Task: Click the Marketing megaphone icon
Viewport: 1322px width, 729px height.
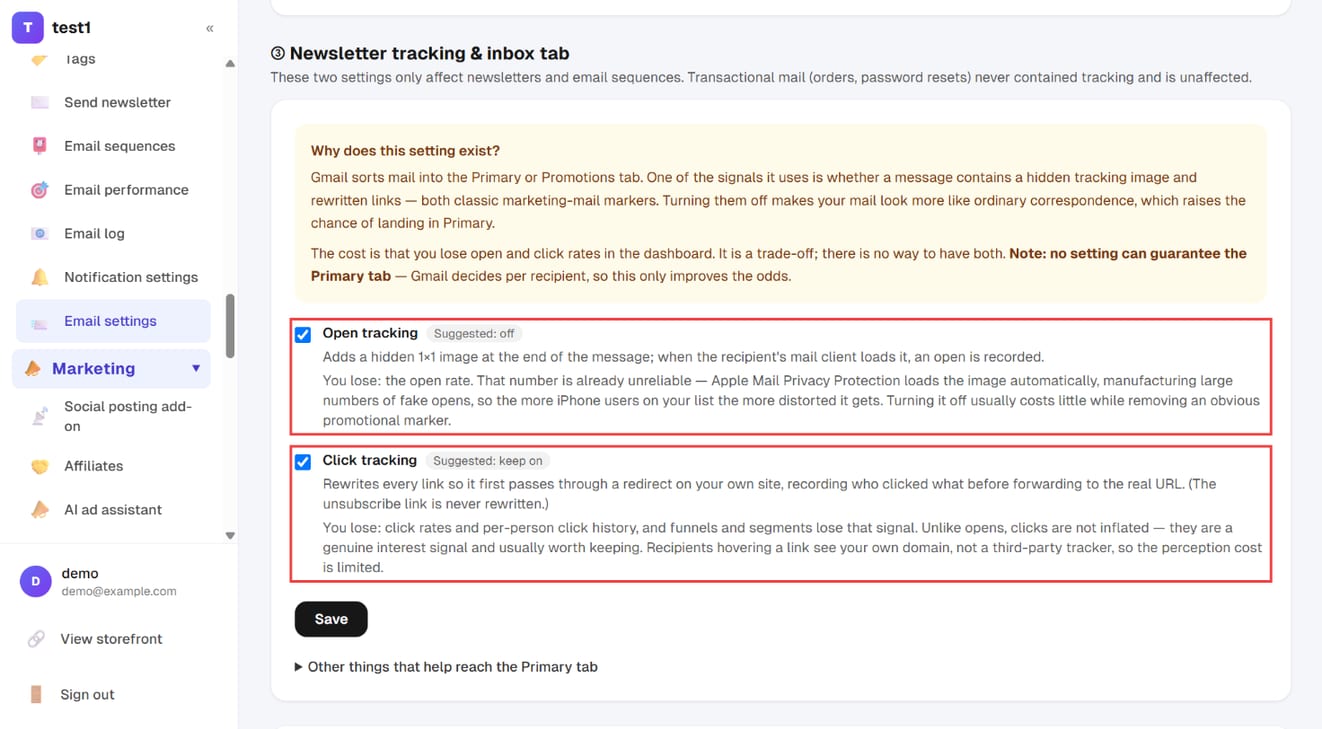Action: 33,368
